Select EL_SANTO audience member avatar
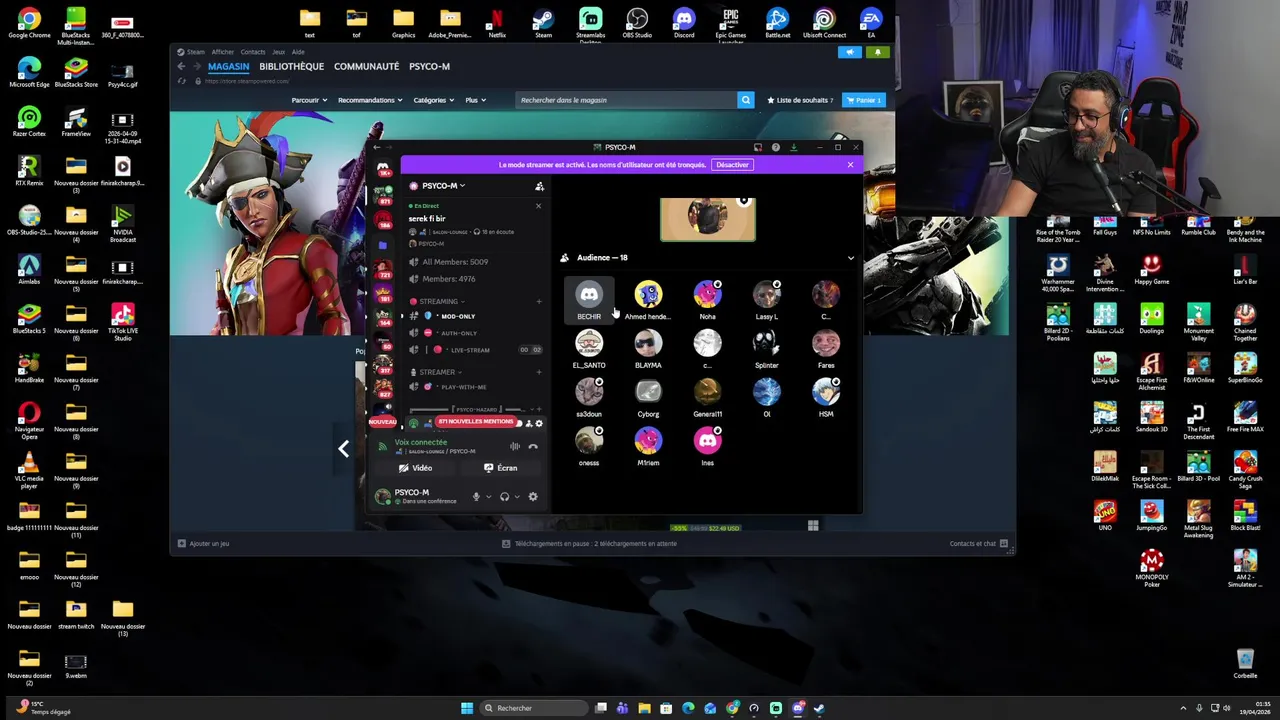 (x=589, y=344)
